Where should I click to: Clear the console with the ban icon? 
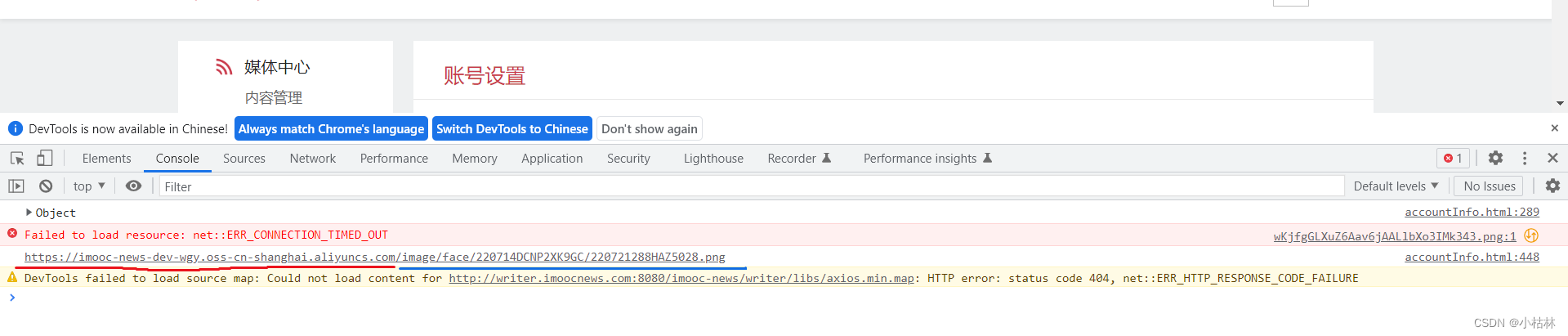46,186
